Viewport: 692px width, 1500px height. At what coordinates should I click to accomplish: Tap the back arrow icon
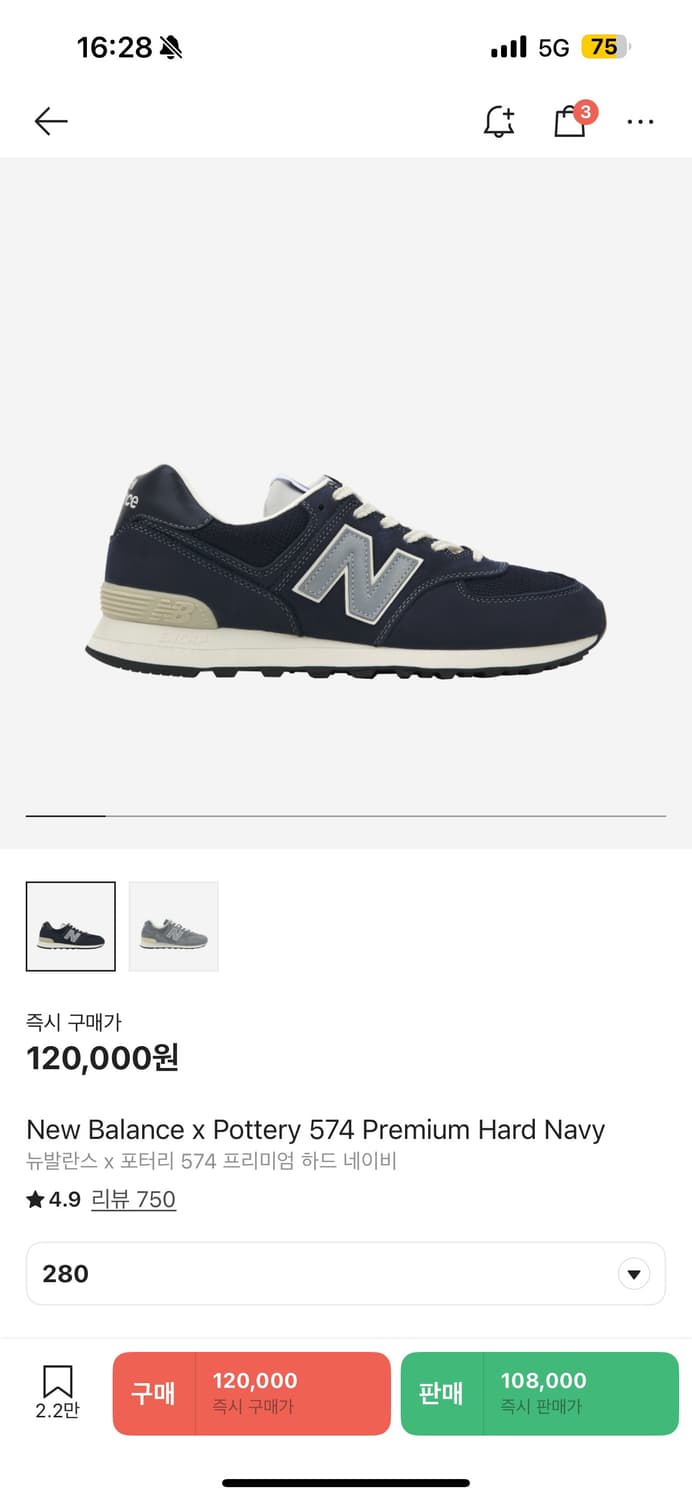click(x=51, y=122)
